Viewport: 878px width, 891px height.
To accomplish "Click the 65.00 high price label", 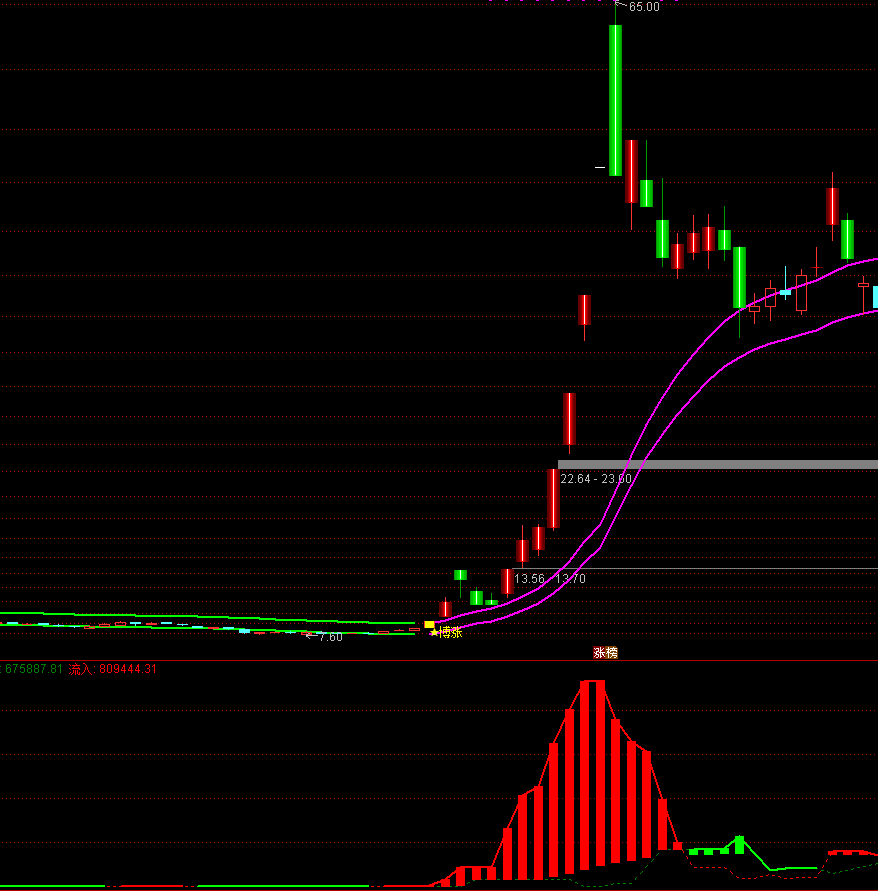I will [643, 7].
